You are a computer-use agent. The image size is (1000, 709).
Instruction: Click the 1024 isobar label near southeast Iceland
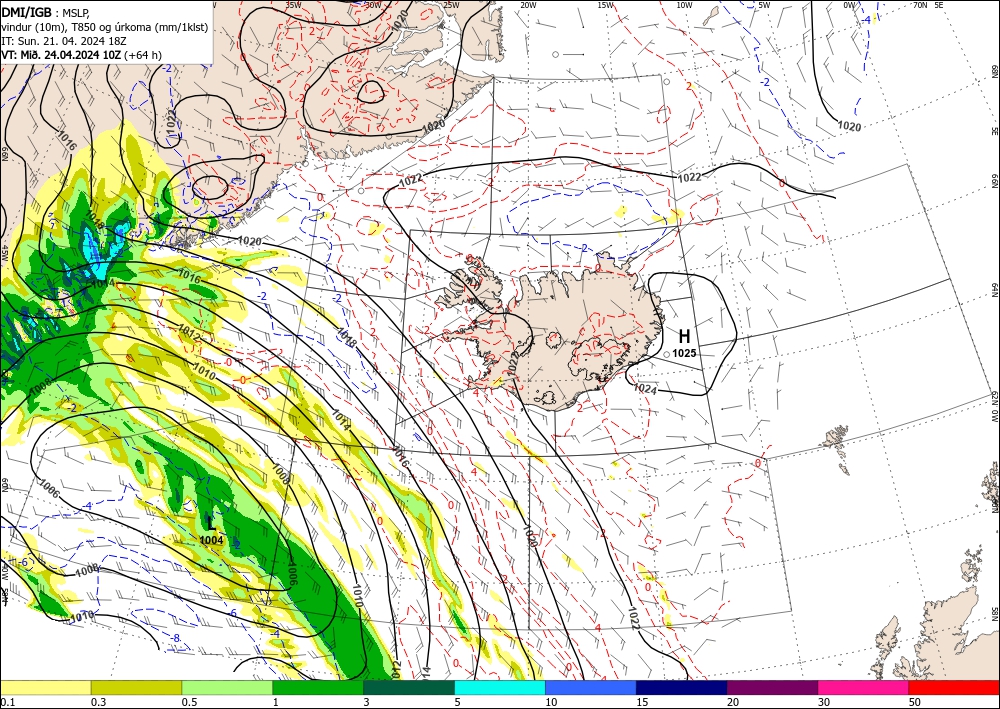pos(645,388)
